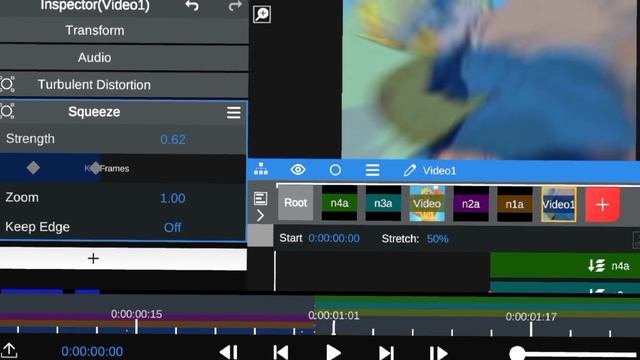The height and width of the screenshot is (360, 640).
Task: Click the timeline ruler at 0:00:01:17
Action: pyautogui.click(x=531, y=317)
